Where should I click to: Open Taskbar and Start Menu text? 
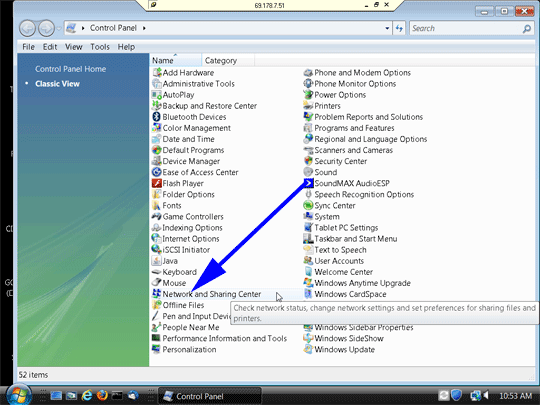356,239
